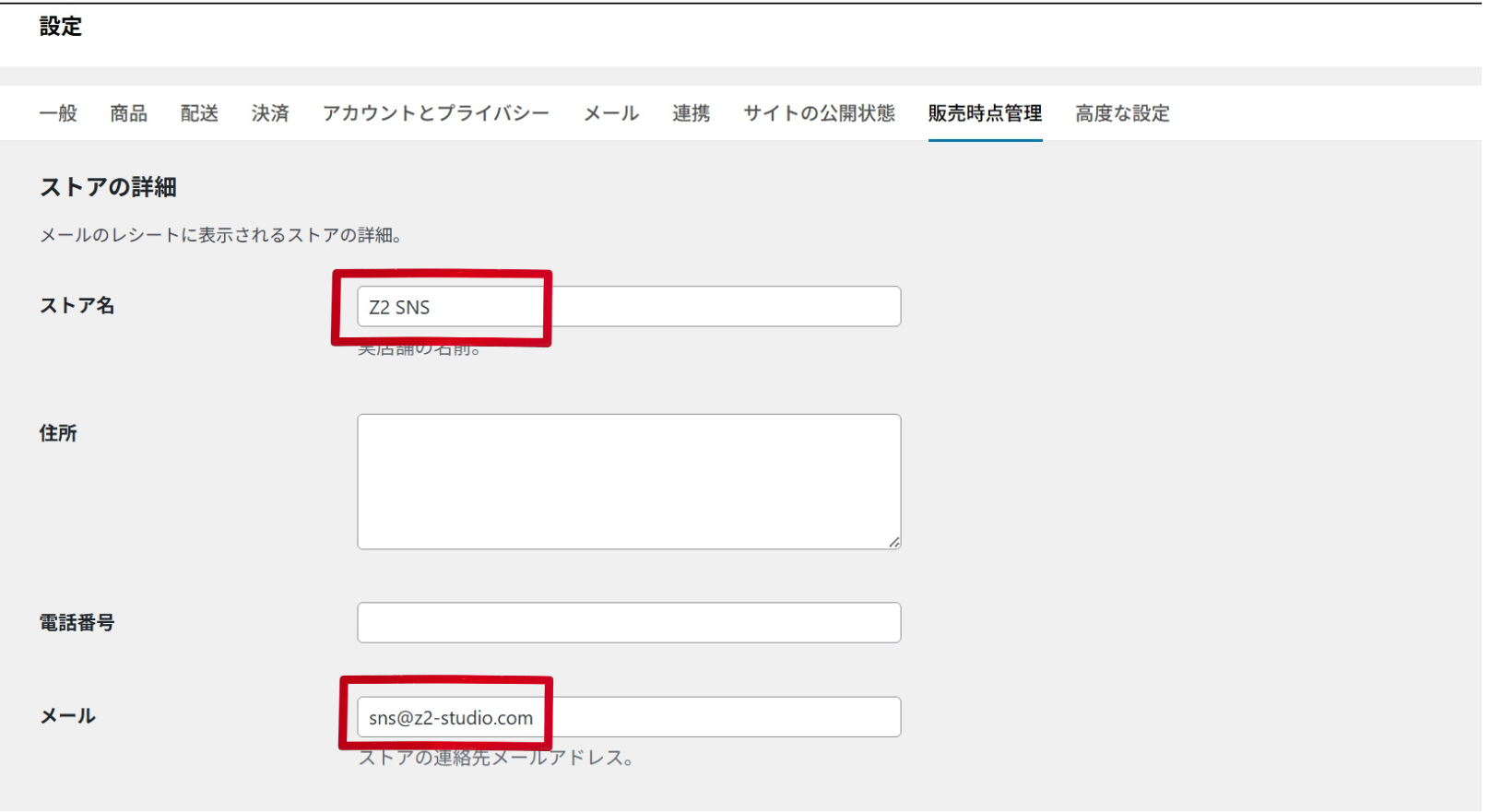Screen dimensions: 1490x812
Task: Click the メール label beside the email field
Action: [67, 716]
